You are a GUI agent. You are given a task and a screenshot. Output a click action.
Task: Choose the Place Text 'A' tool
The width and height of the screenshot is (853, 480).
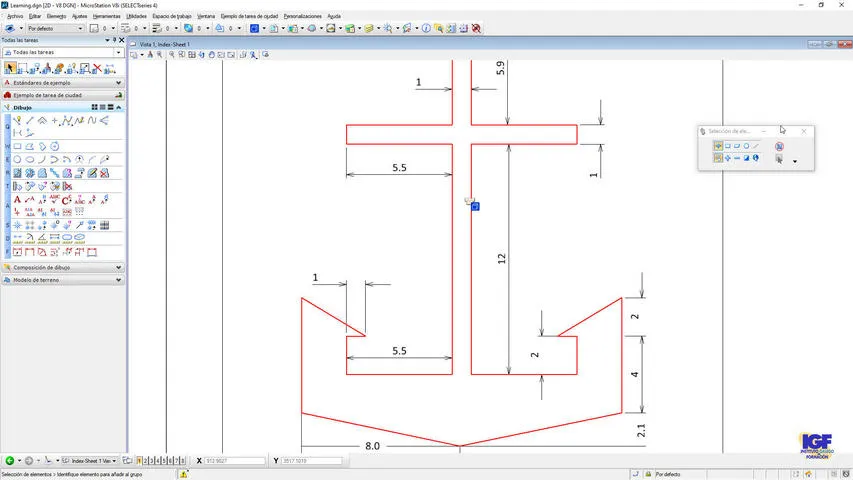click(x=17, y=200)
